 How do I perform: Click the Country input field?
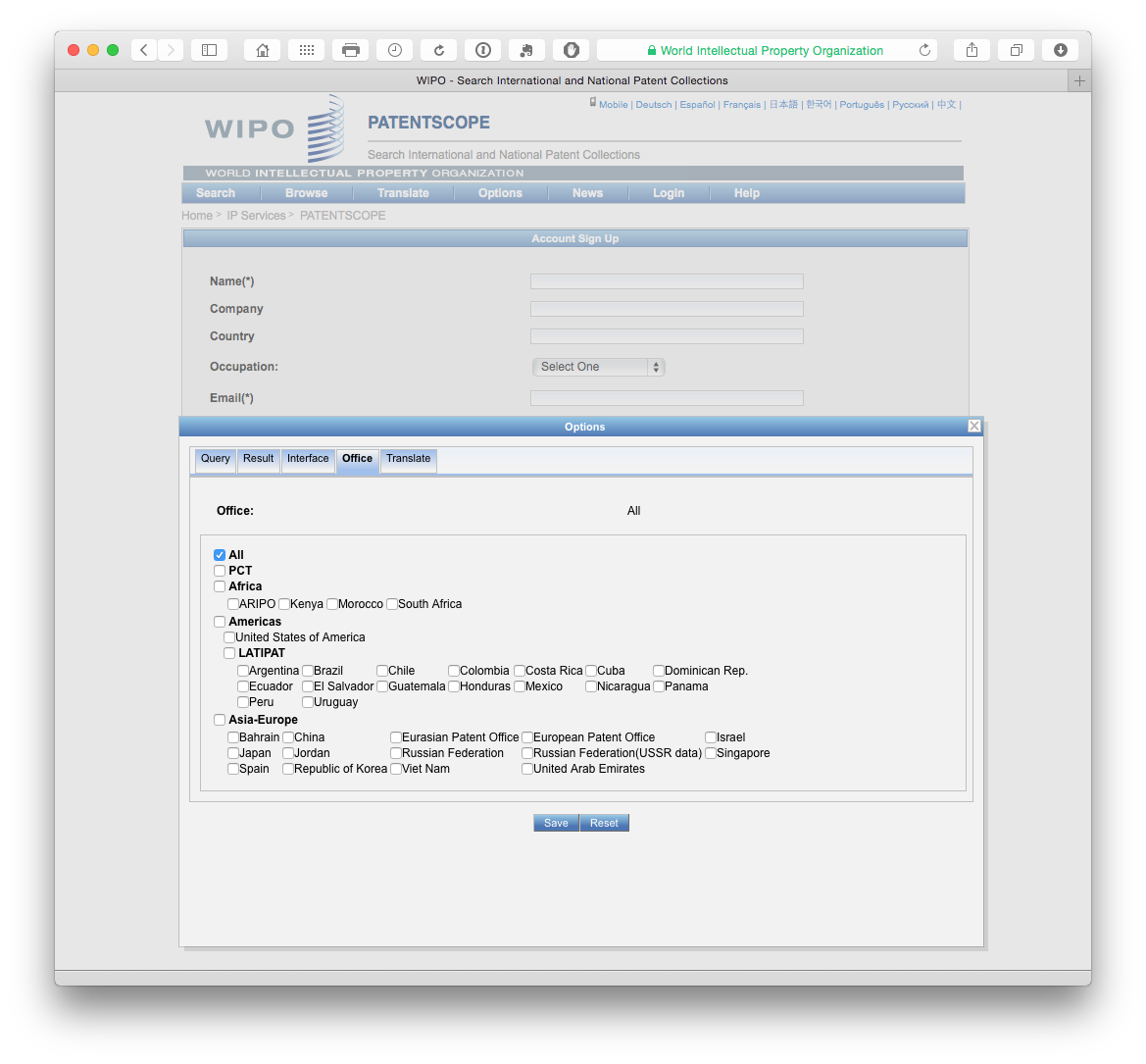click(x=667, y=336)
